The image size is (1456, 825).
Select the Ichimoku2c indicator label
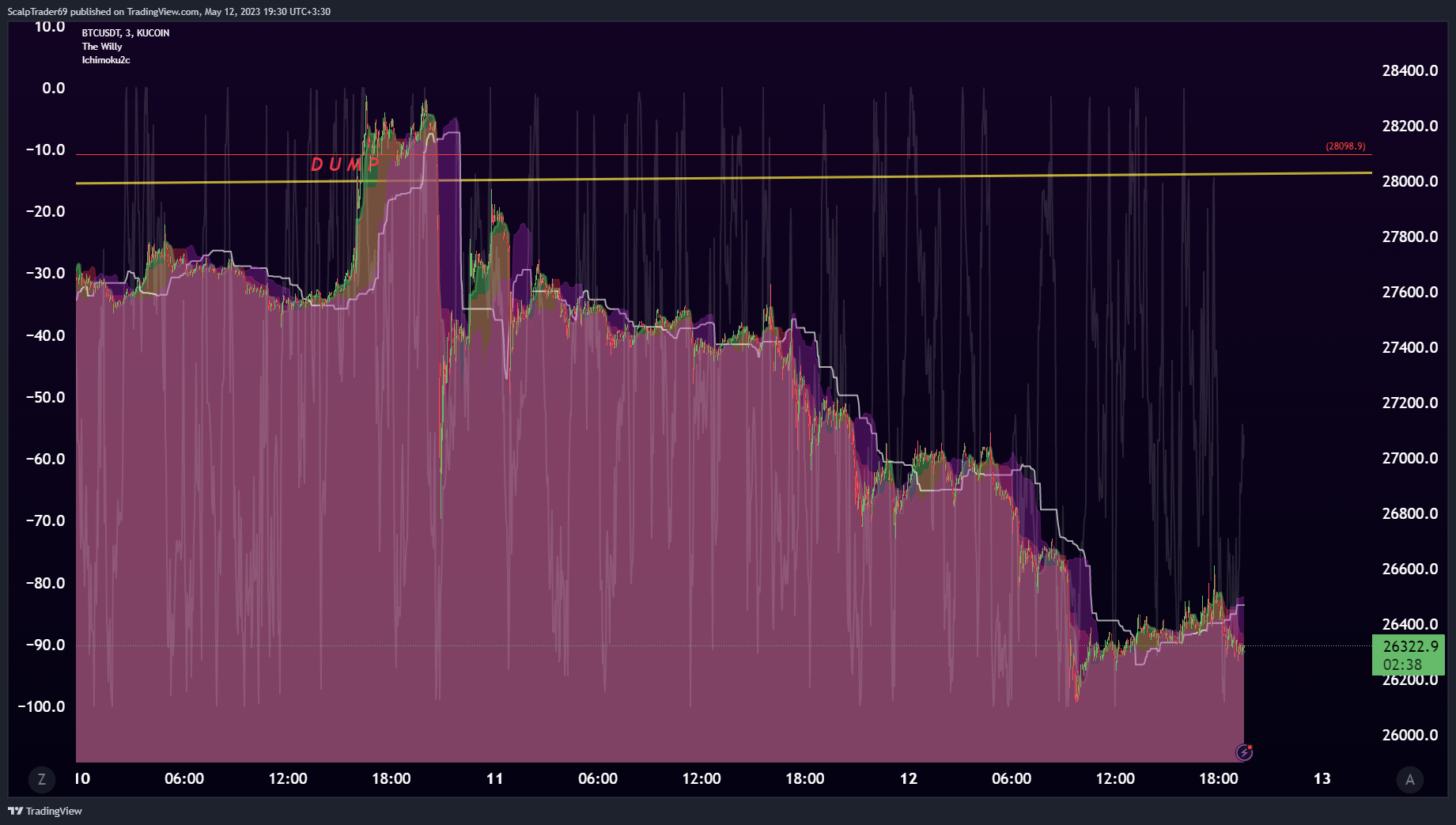(x=106, y=60)
